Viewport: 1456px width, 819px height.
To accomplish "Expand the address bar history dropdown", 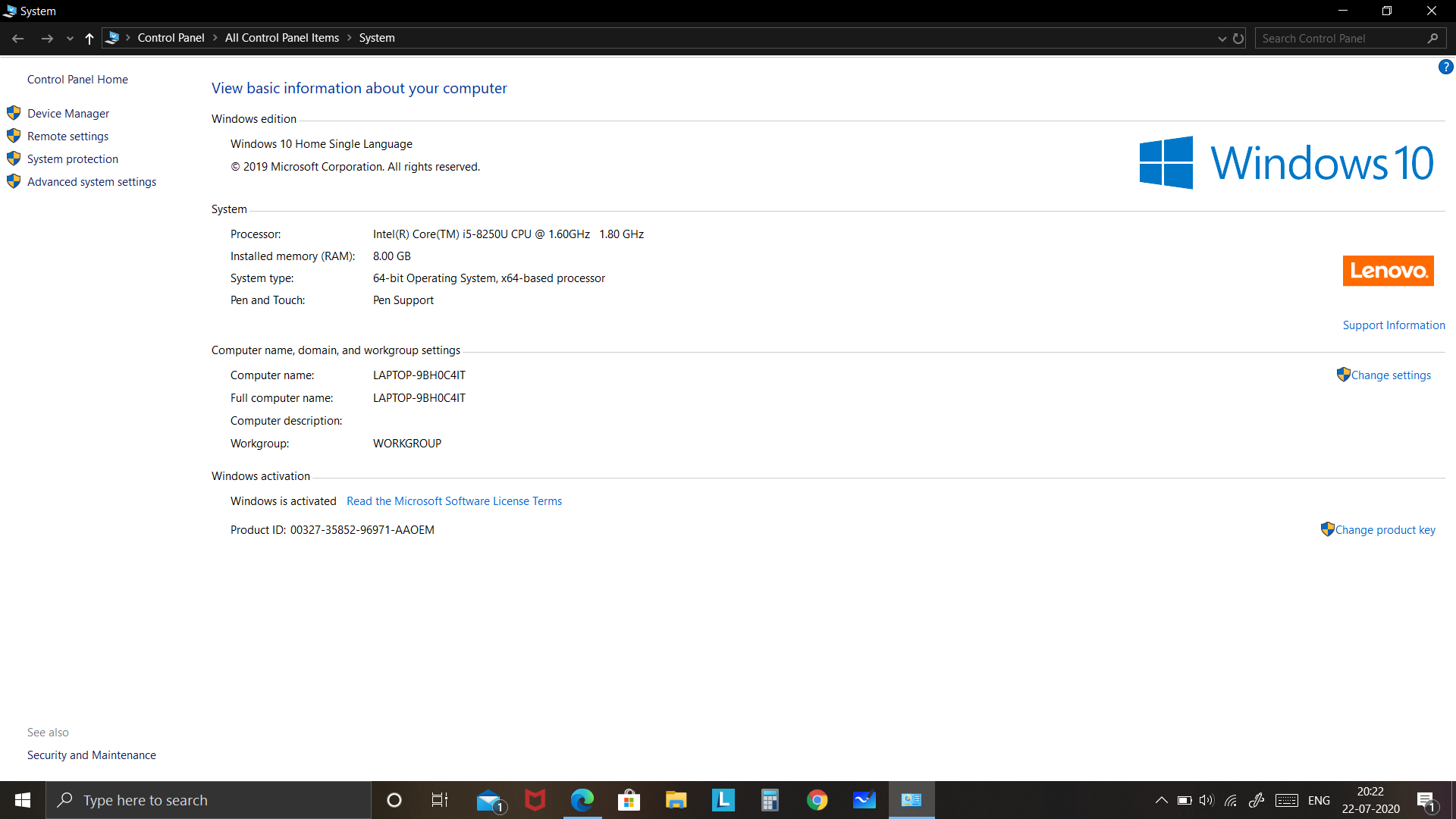I will (x=1222, y=39).
